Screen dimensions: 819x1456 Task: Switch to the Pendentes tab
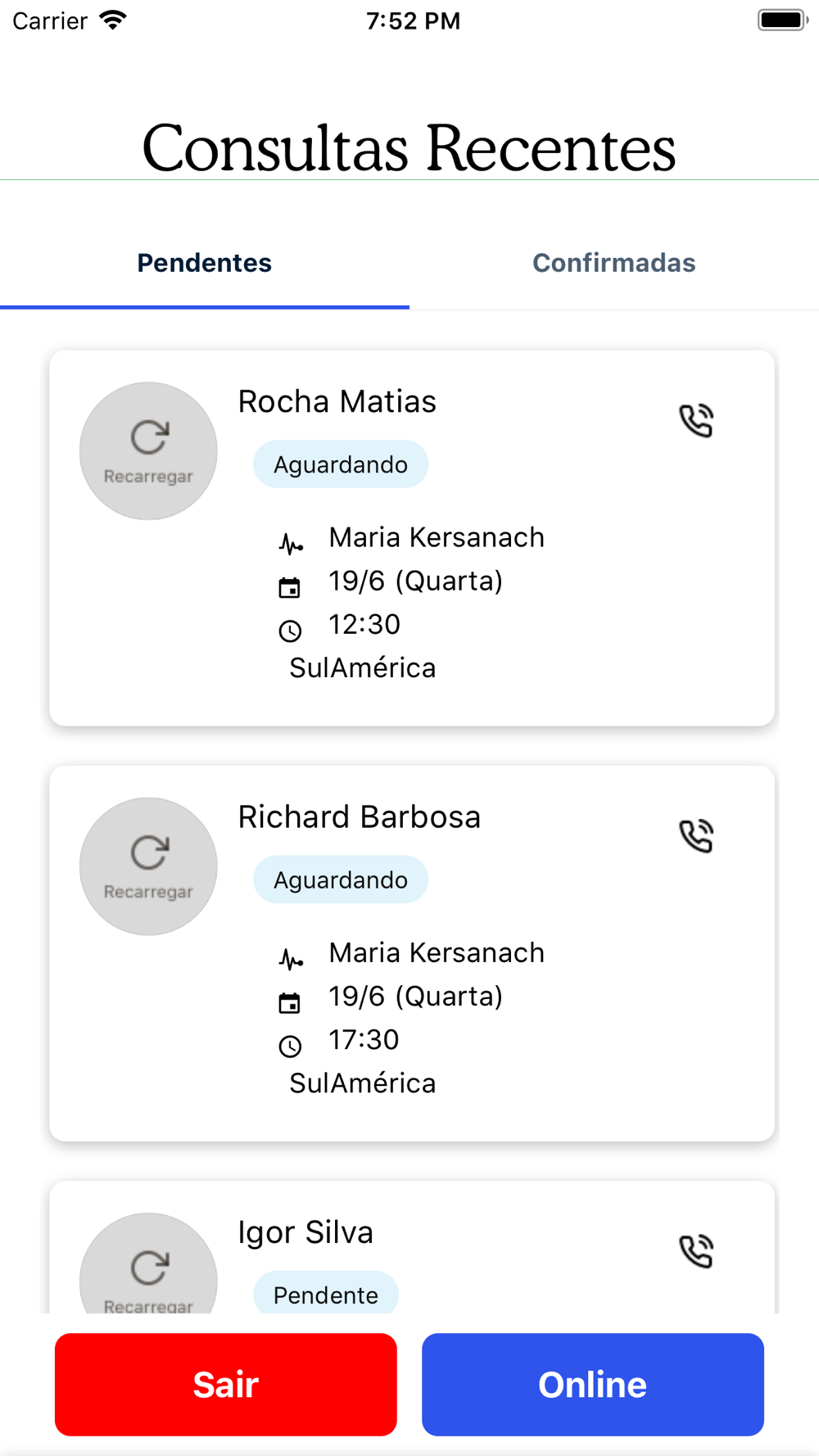pyautogui.click(x=205, y=263)
